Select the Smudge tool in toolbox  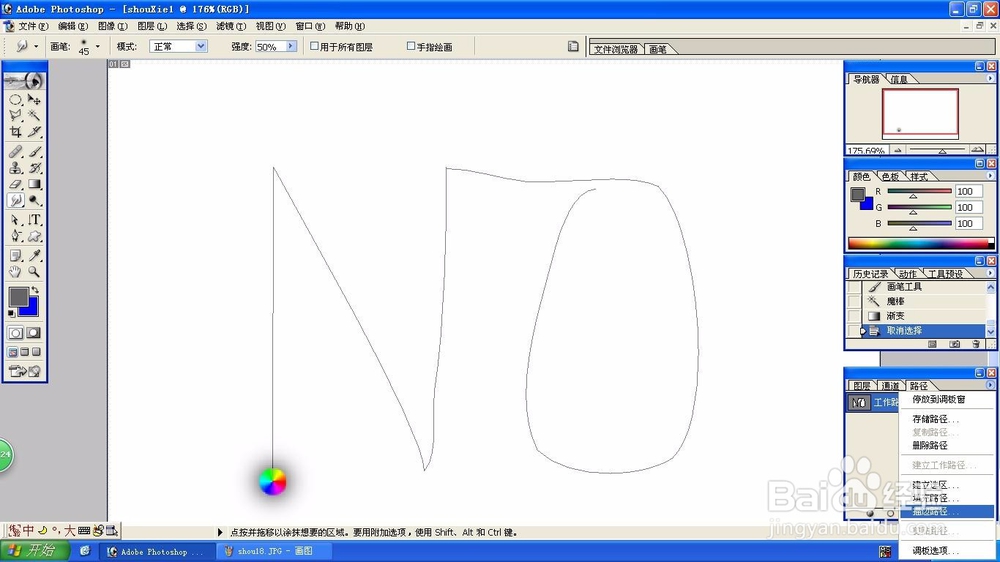[15, 200]
